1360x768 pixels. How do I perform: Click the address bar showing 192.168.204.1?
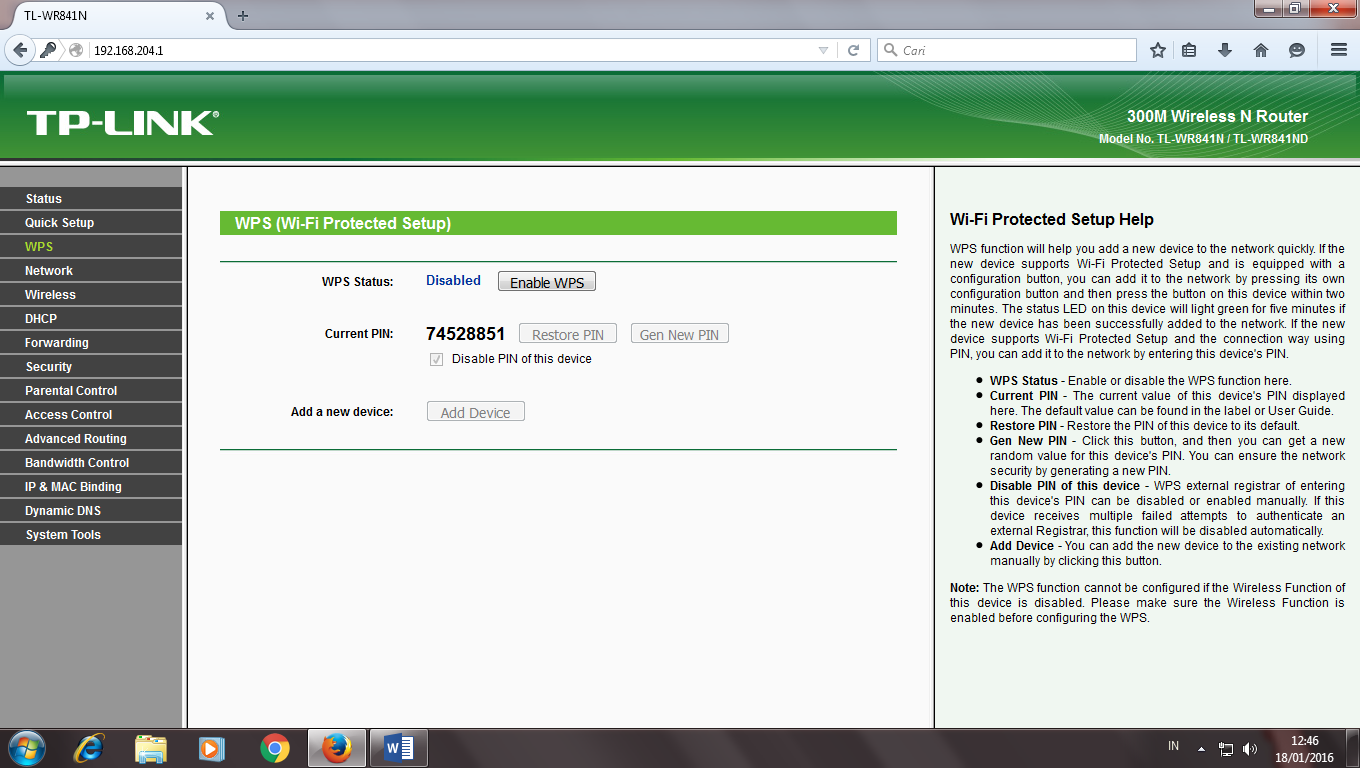click(x=450, y=50)
